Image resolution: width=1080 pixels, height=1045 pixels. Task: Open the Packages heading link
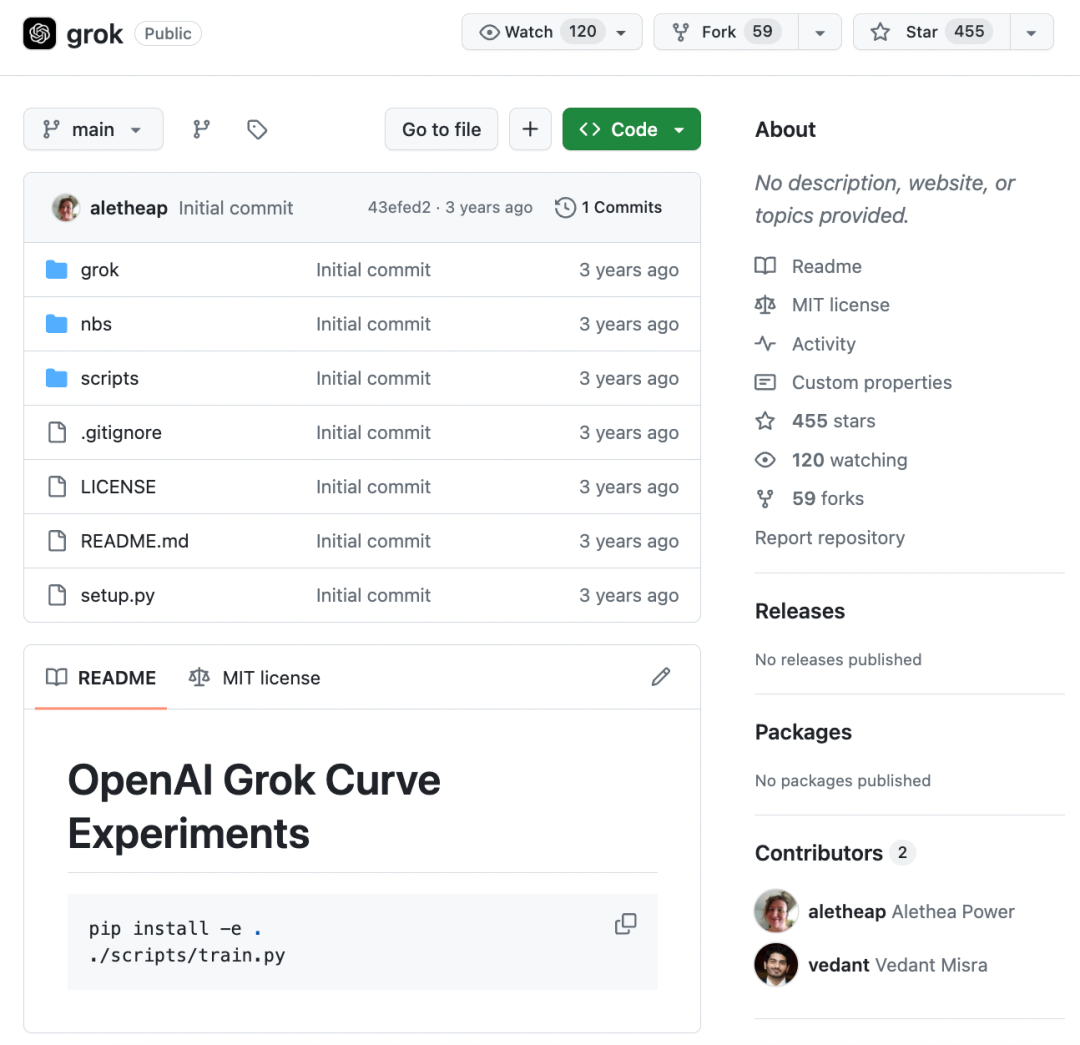click(803, 732)
